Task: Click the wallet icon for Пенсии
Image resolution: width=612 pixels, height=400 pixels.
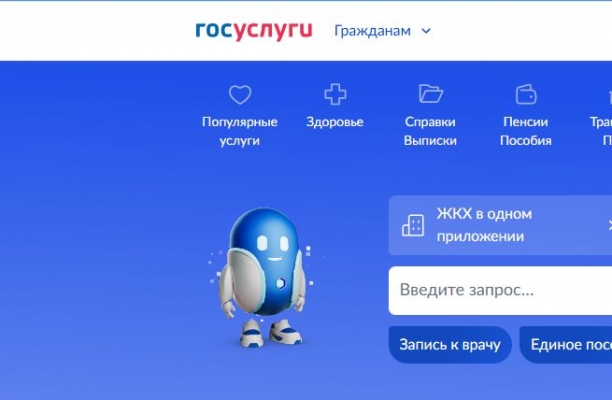Action: (526, 94)
